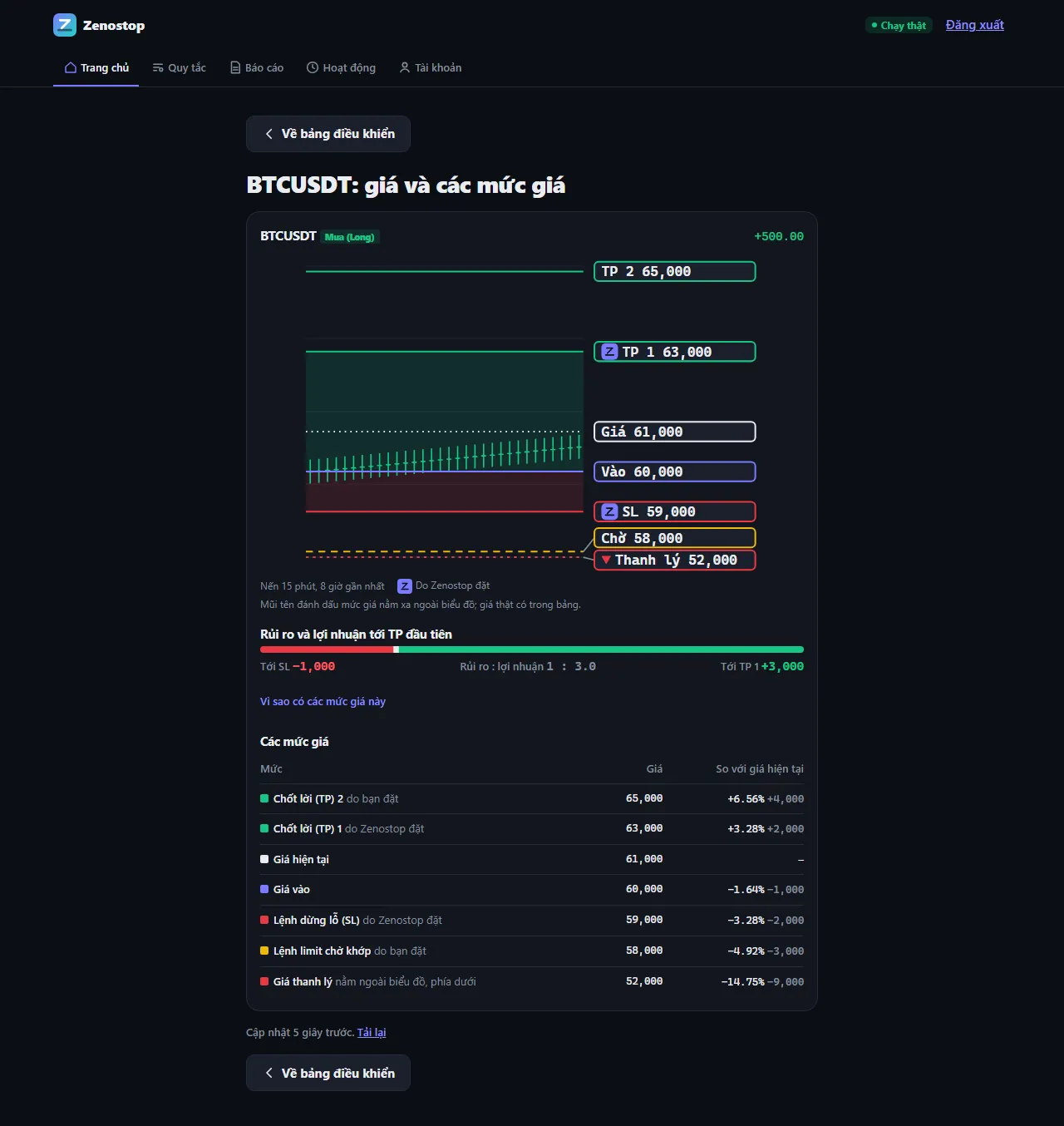The height and width of the screenshot is (1126, 1064).
Task: Click Zenostop icon on SL 59,000 label
Action: (x=609, y=511)
